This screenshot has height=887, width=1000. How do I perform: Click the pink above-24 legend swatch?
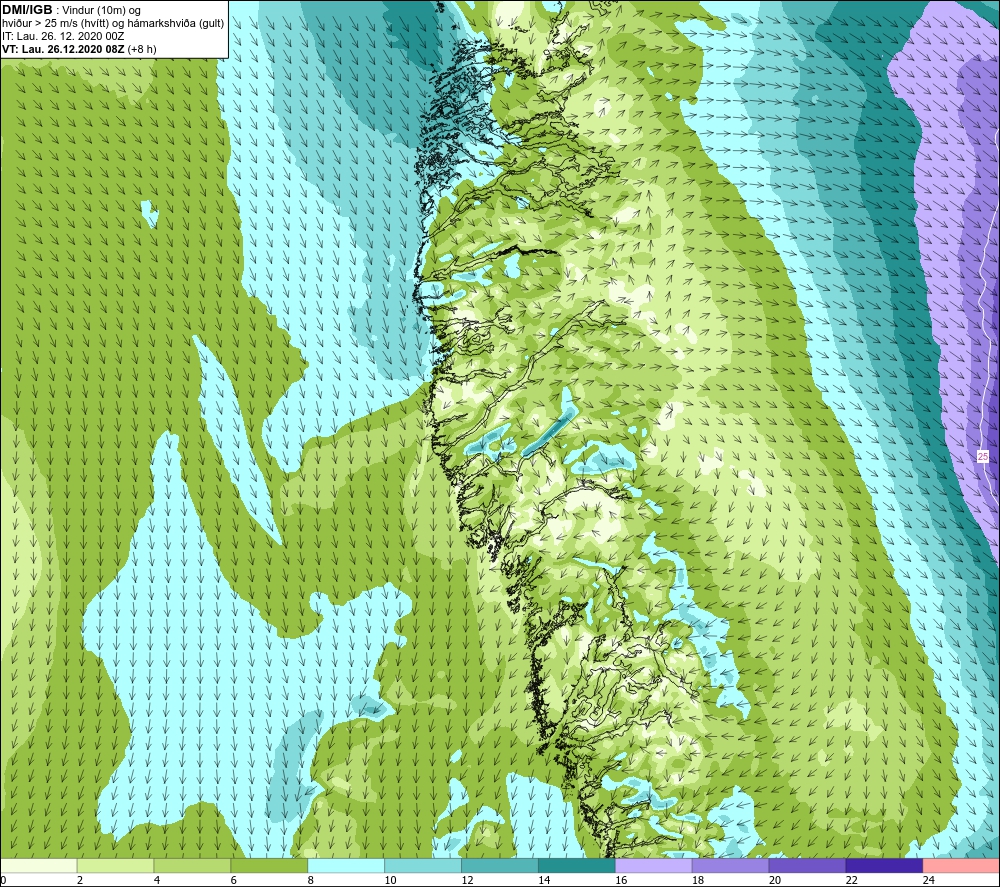[961, 866]
